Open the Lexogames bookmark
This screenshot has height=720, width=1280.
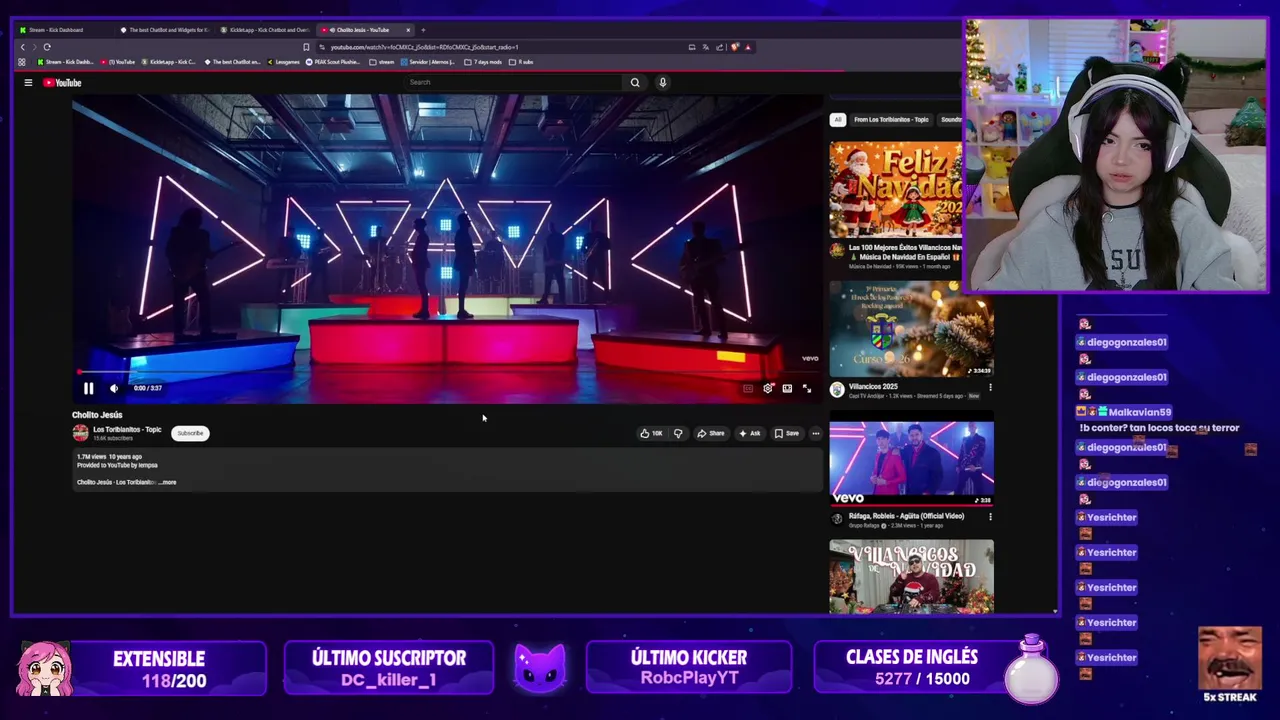tap(283, 62)
